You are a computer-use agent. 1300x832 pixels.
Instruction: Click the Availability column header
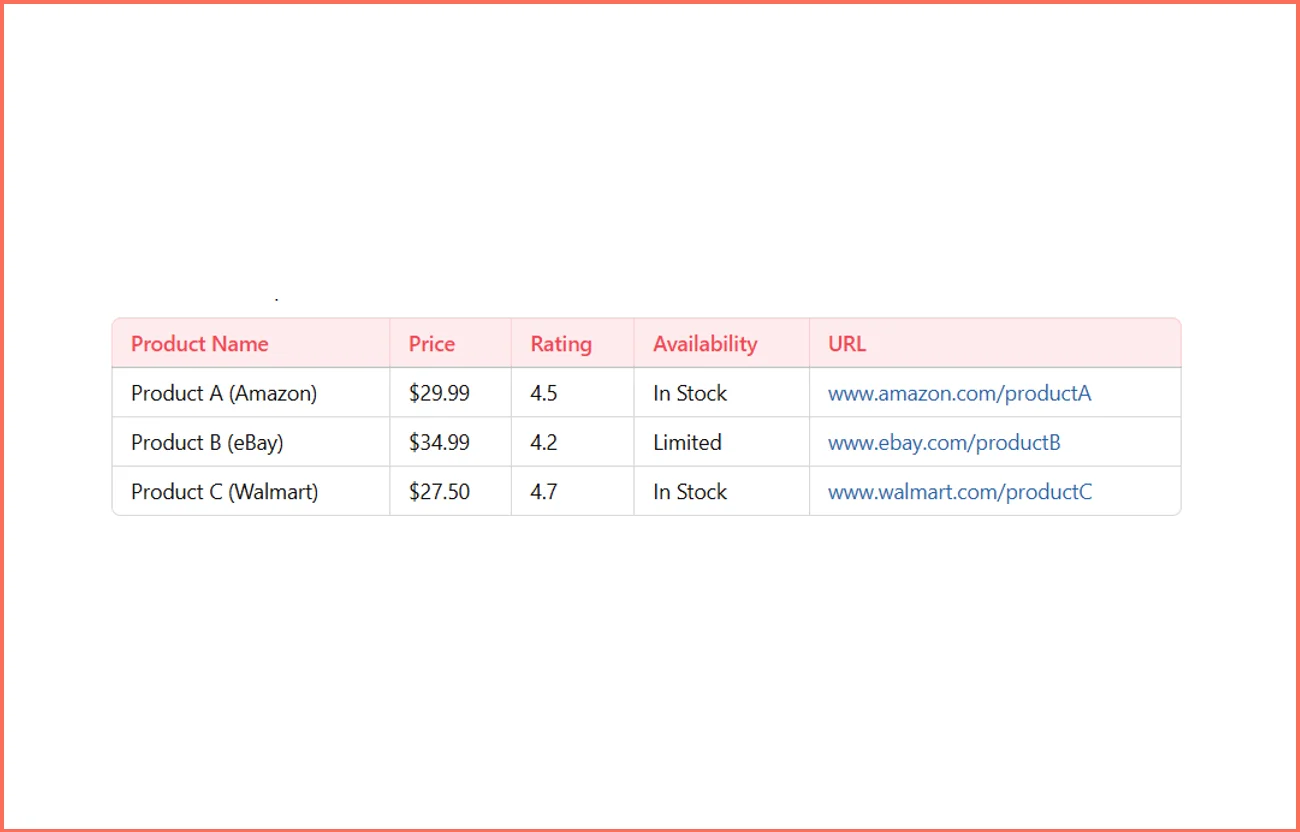(x=705, y=343)
